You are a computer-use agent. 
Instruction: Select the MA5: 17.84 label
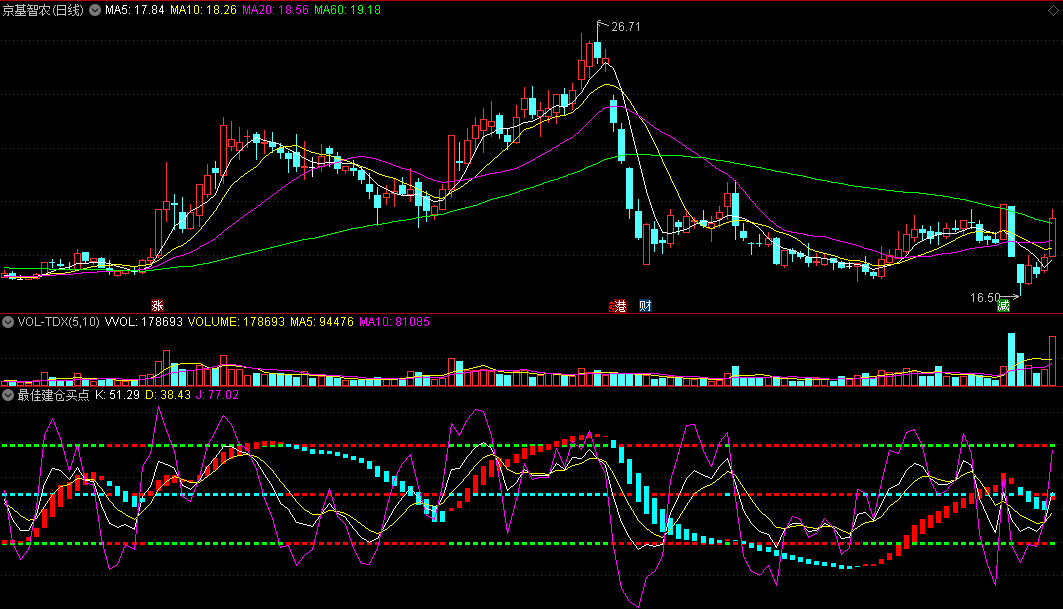134,10
